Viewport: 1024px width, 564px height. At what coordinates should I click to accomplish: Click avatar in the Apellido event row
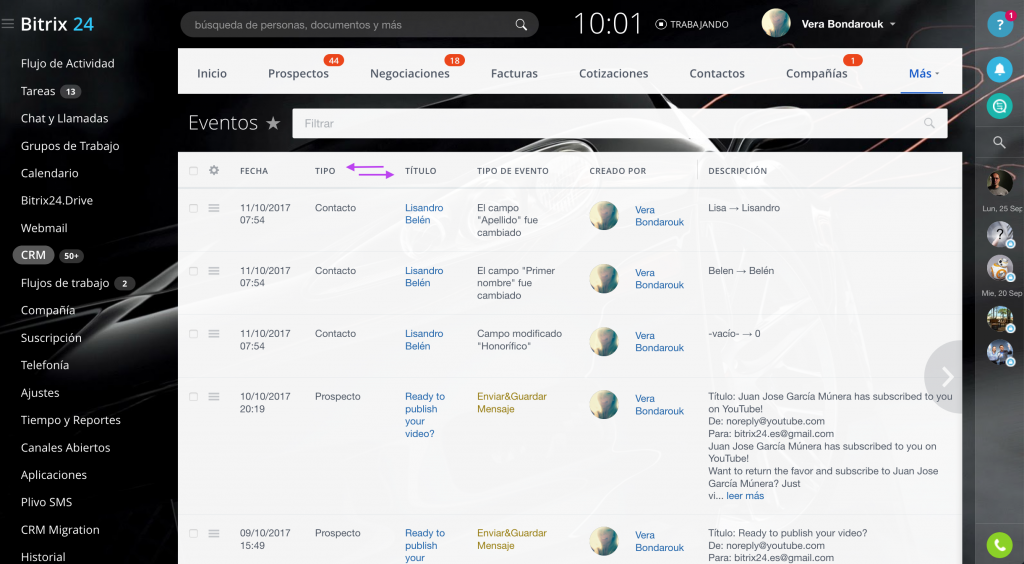coord(603,215)
